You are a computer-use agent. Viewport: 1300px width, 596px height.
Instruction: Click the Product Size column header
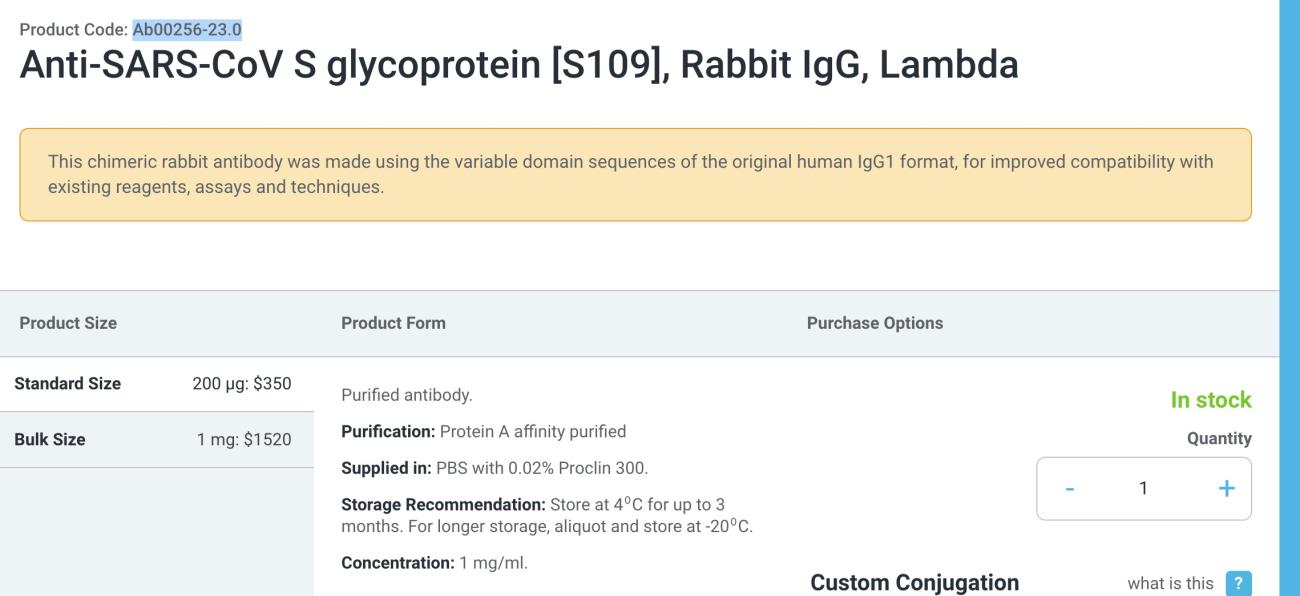pyautogui.click(x=68, y=323)
